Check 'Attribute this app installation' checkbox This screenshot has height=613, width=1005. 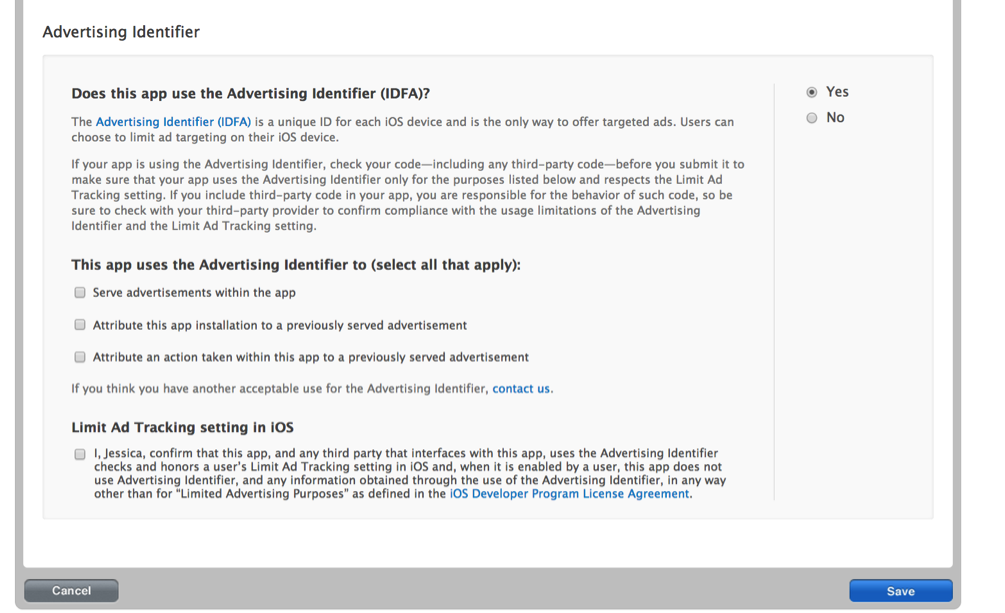click(x=80, y=325)
